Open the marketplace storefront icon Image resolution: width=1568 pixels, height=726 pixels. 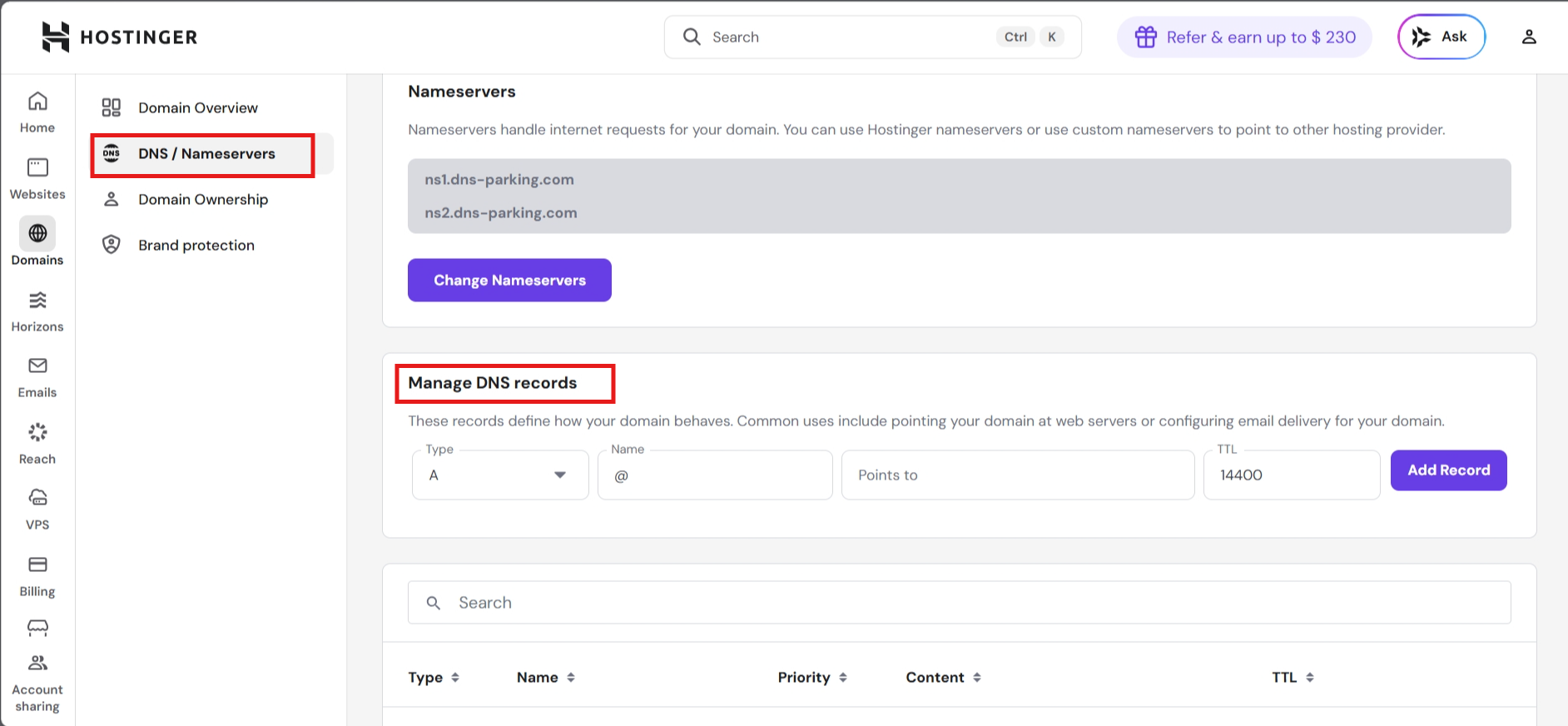[x=37, y=628]
